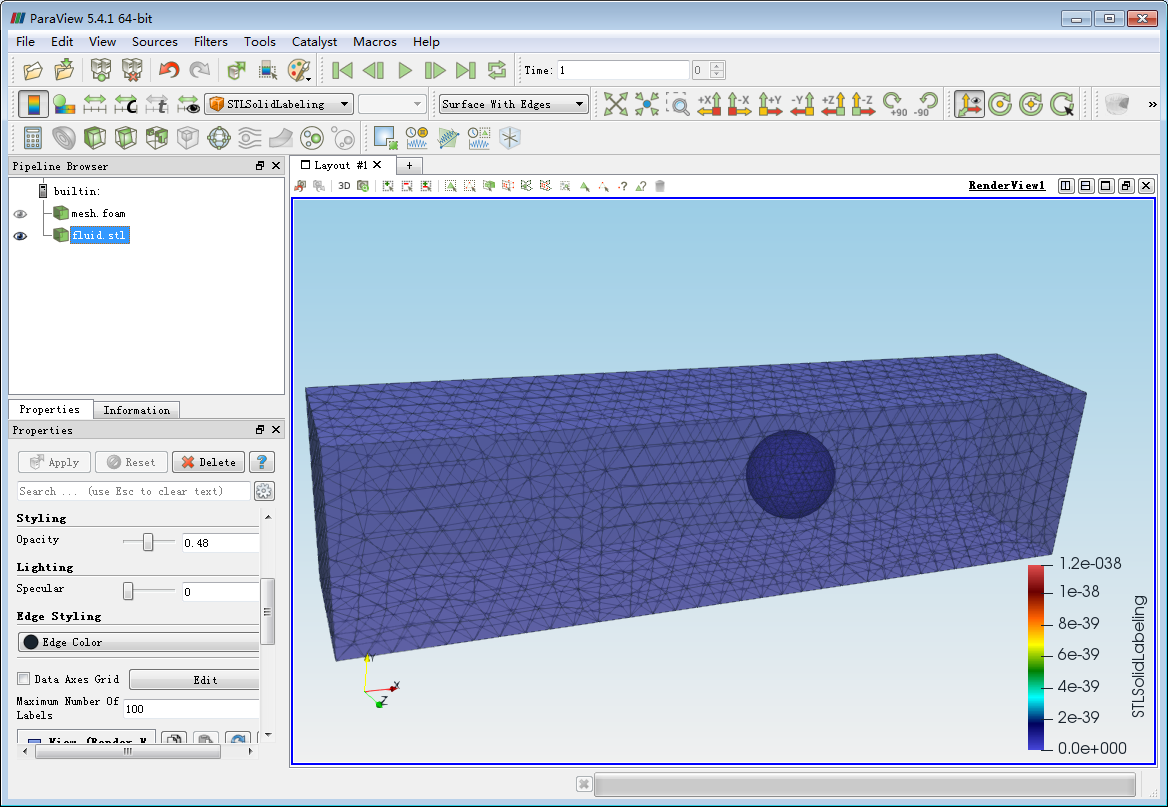The width and height of the screenshot is (1168, 807).
Task: Open the Catalyst menu
Action: 314,42
